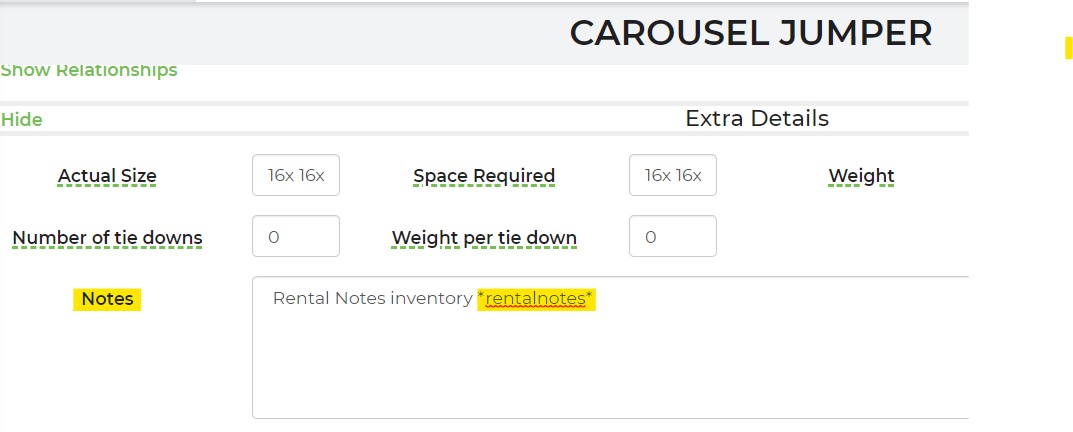The image size is (1073, 432).
Task: Click the CAROUSEL JUMPER title
Action: 750,34
